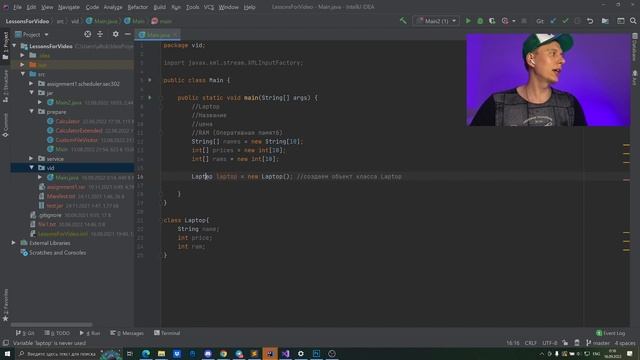Open Project panel settings gear
The width and height of the screenshot is (640, 360).
116,34
